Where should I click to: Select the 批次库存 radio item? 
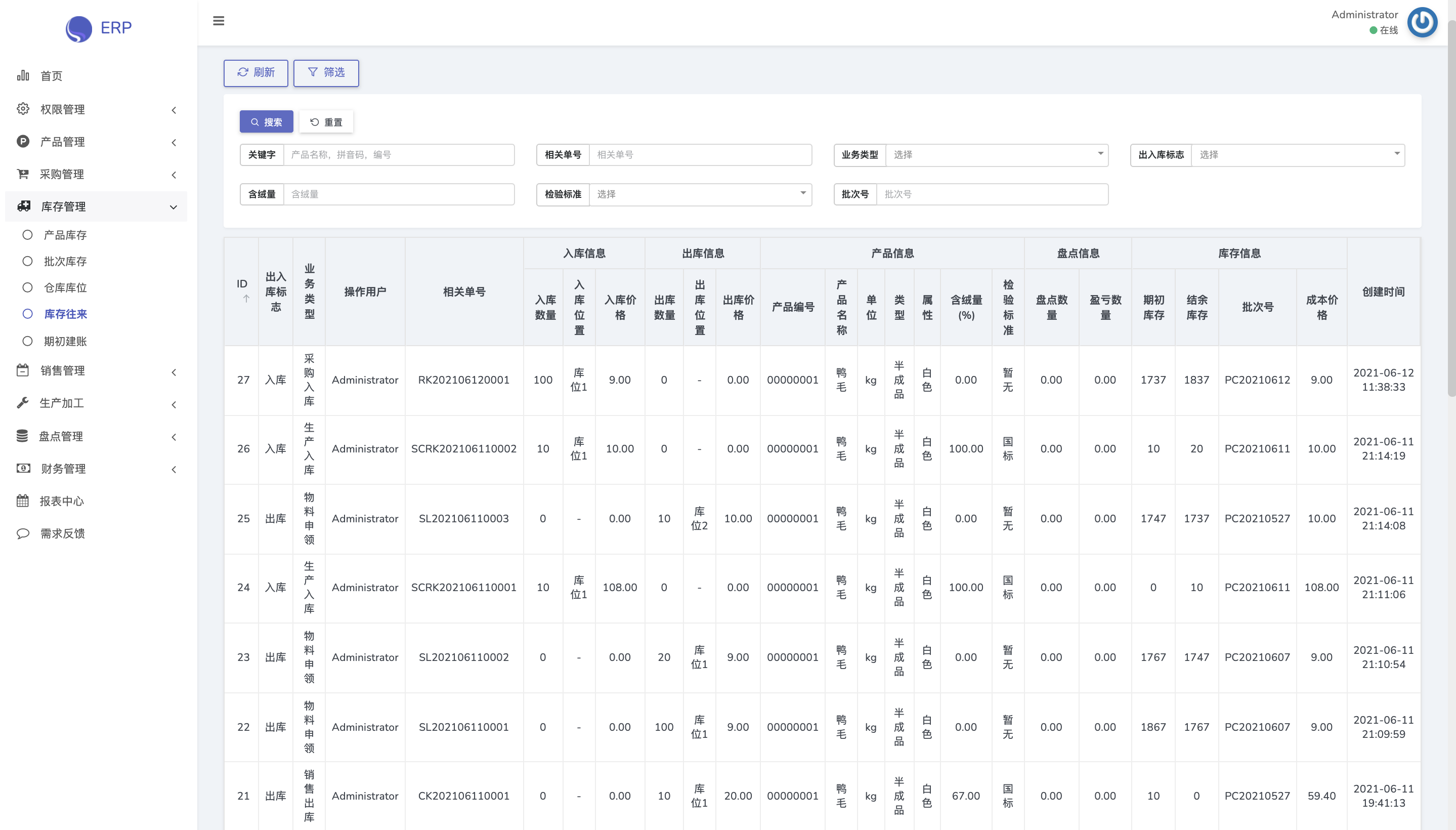point(27,261)
